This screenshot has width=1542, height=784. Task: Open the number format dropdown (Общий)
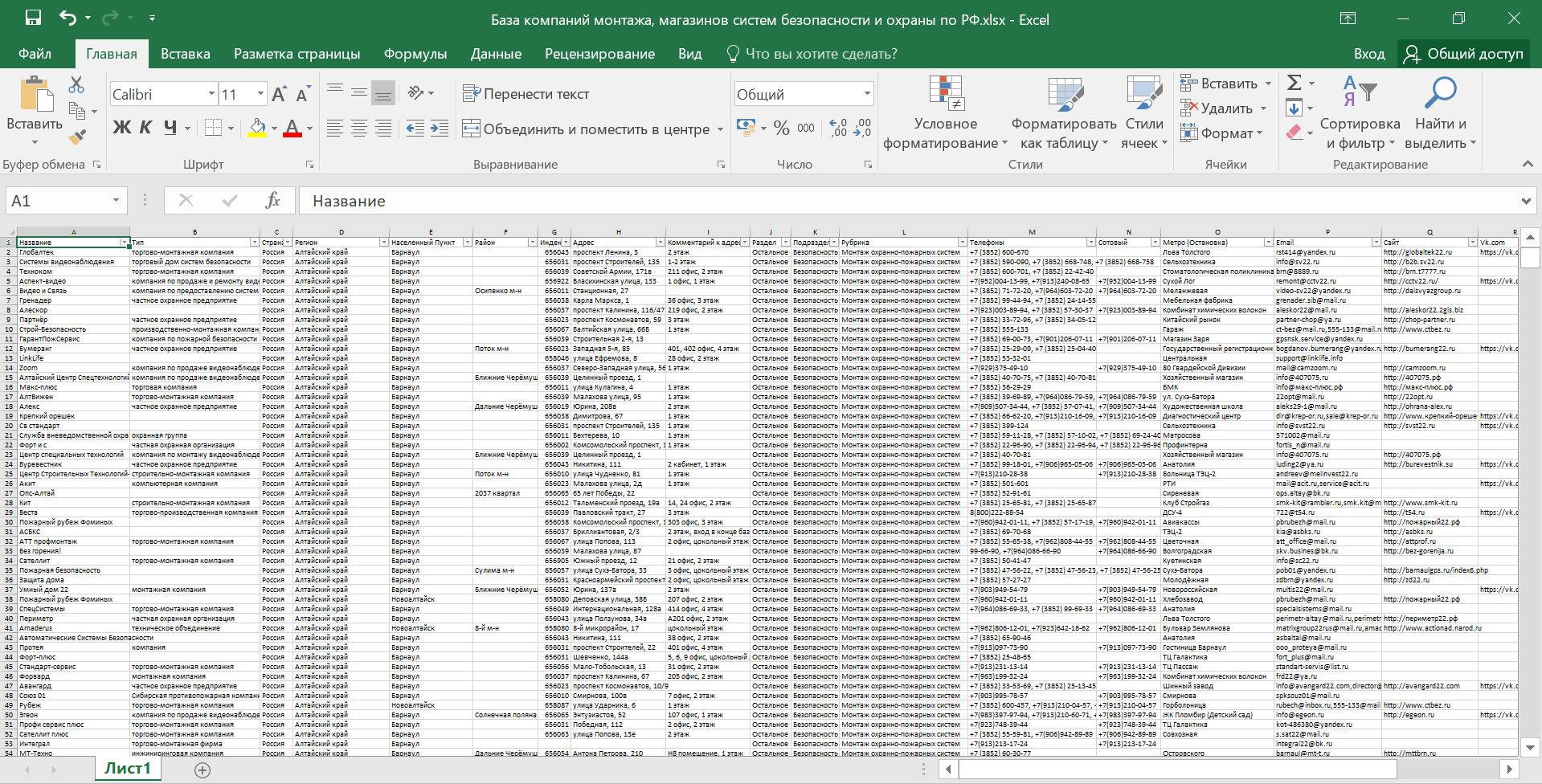[867, 95]
